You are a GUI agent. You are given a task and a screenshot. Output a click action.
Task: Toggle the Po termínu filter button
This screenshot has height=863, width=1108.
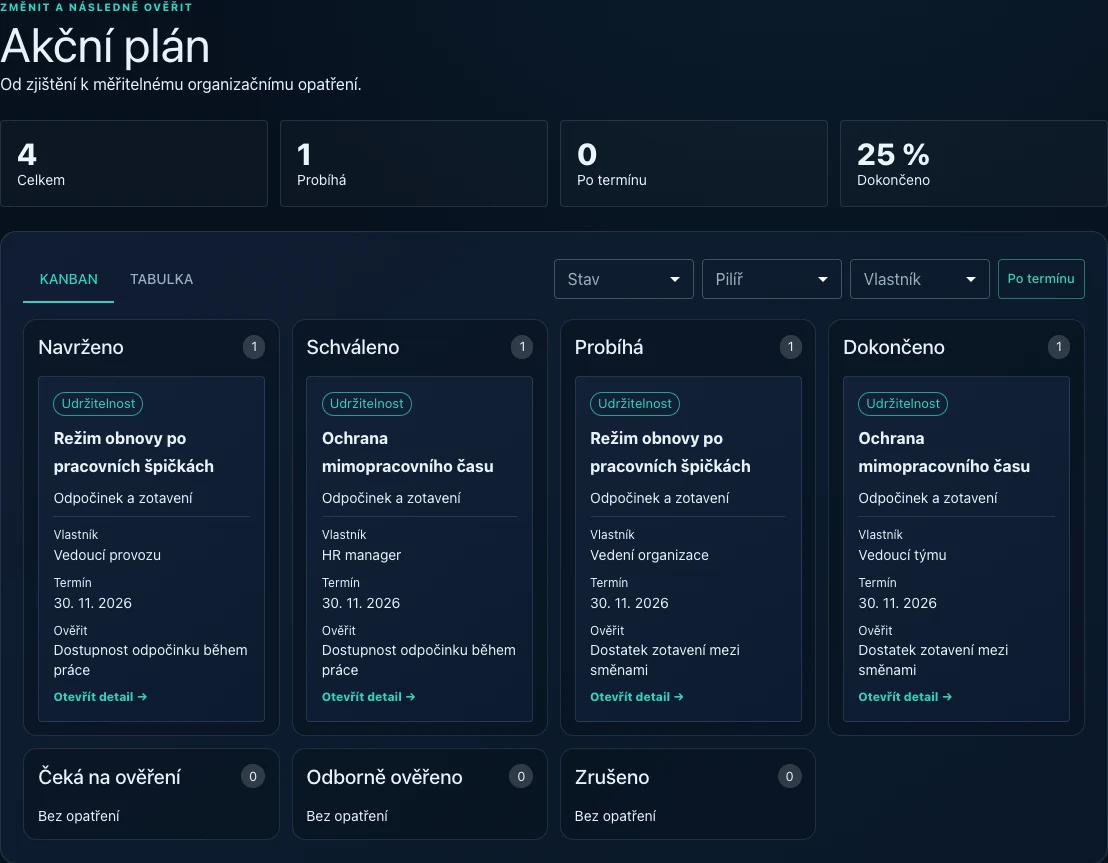click(1041, 279)
